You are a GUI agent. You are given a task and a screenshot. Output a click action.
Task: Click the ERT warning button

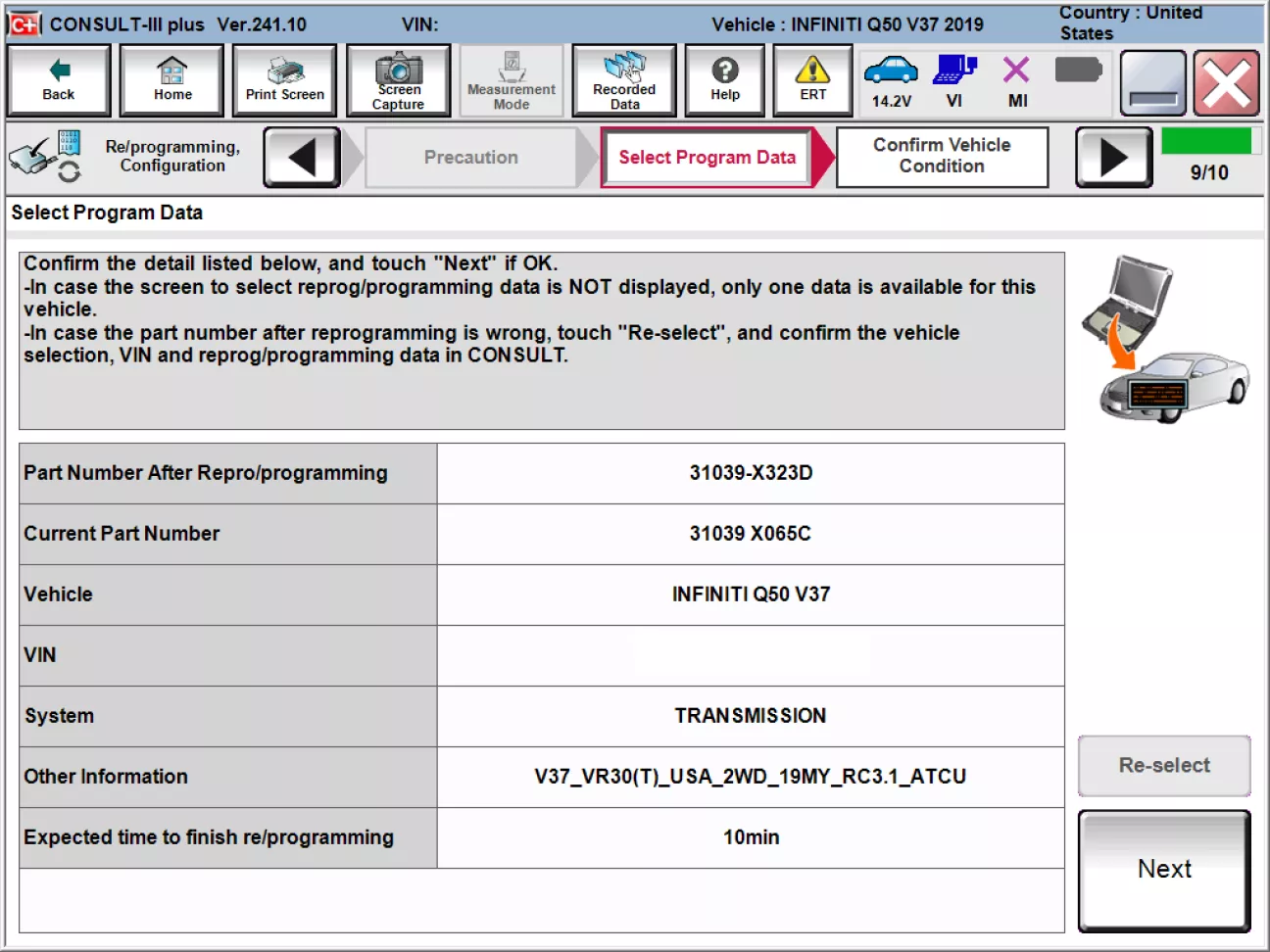pos(812,80)
